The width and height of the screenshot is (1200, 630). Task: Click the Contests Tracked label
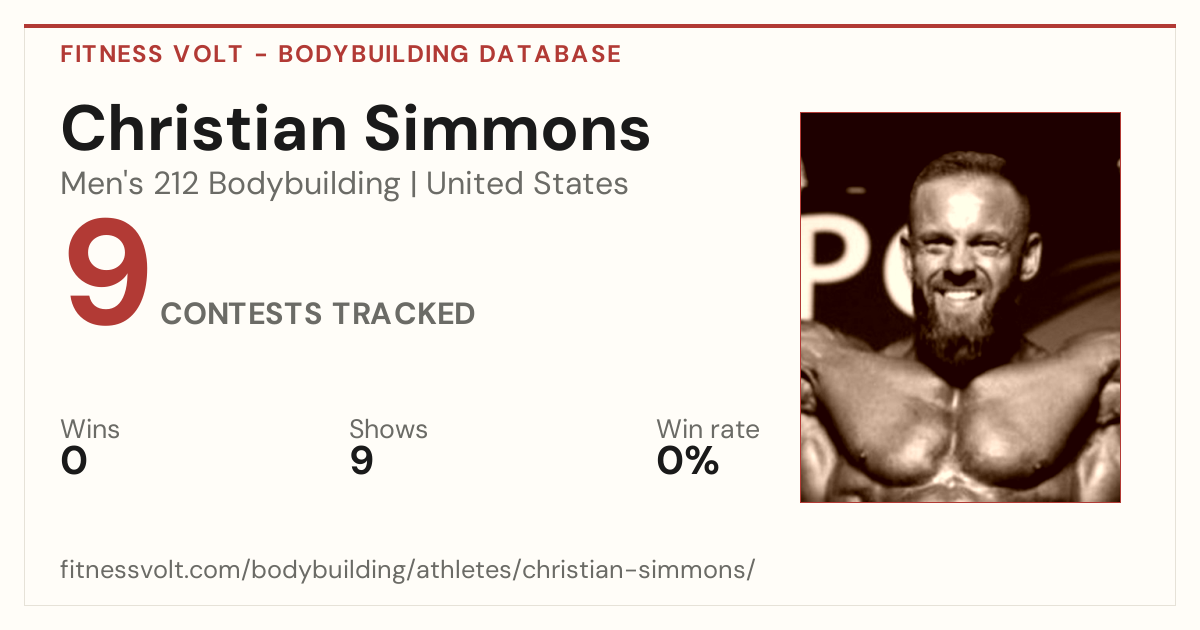[318, 314]
